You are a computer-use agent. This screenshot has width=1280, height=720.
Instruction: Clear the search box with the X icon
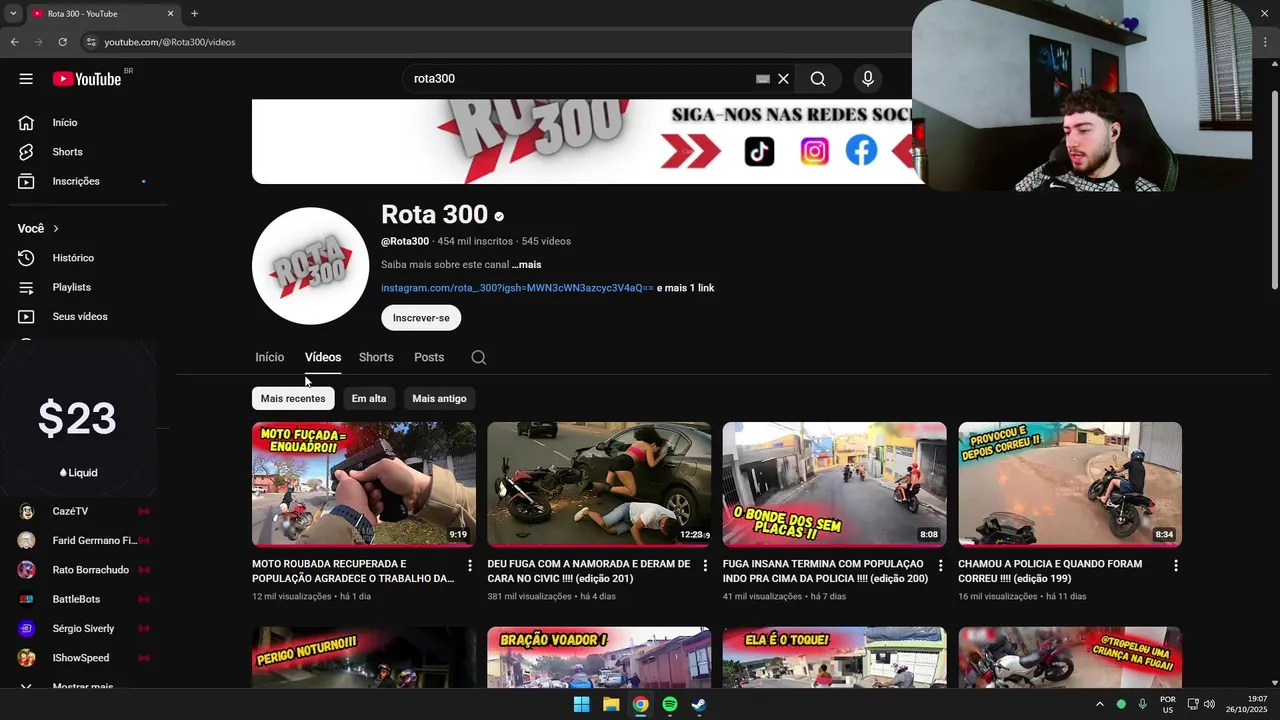(x=784, y=79)
